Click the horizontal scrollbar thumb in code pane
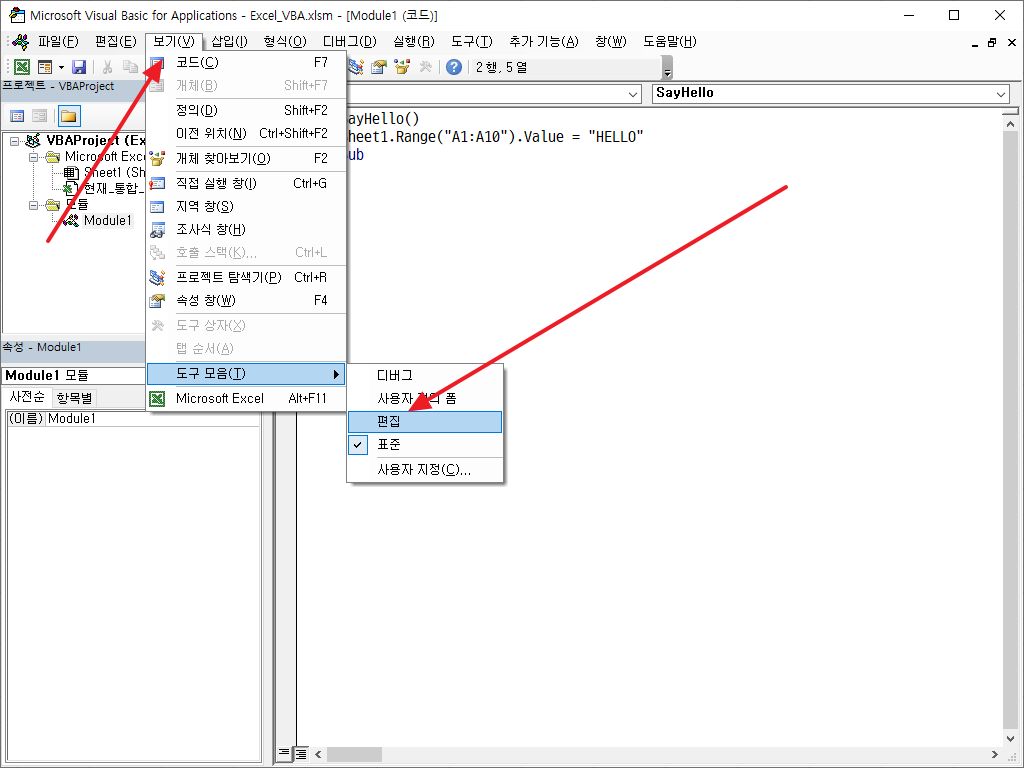 pos(354,754)
